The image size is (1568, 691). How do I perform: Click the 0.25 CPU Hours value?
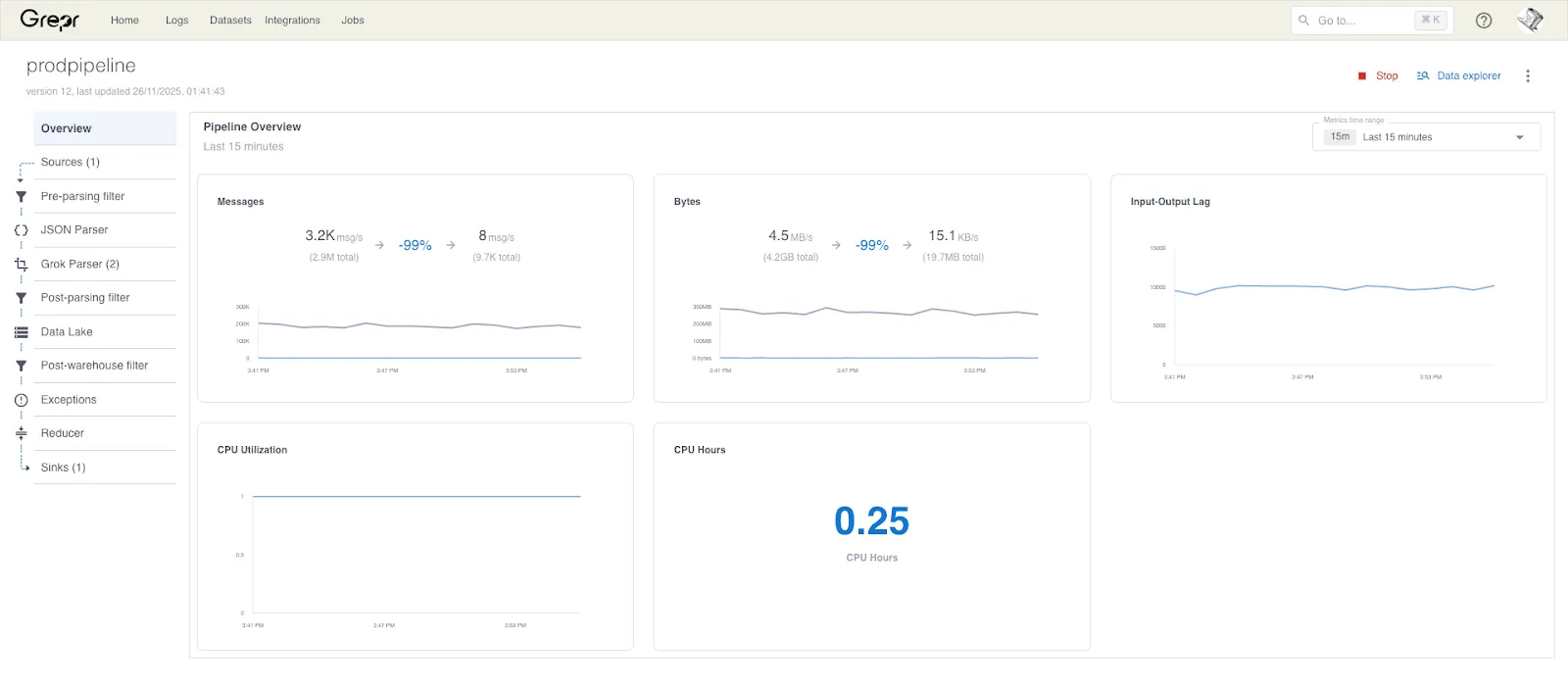point(871,521)
